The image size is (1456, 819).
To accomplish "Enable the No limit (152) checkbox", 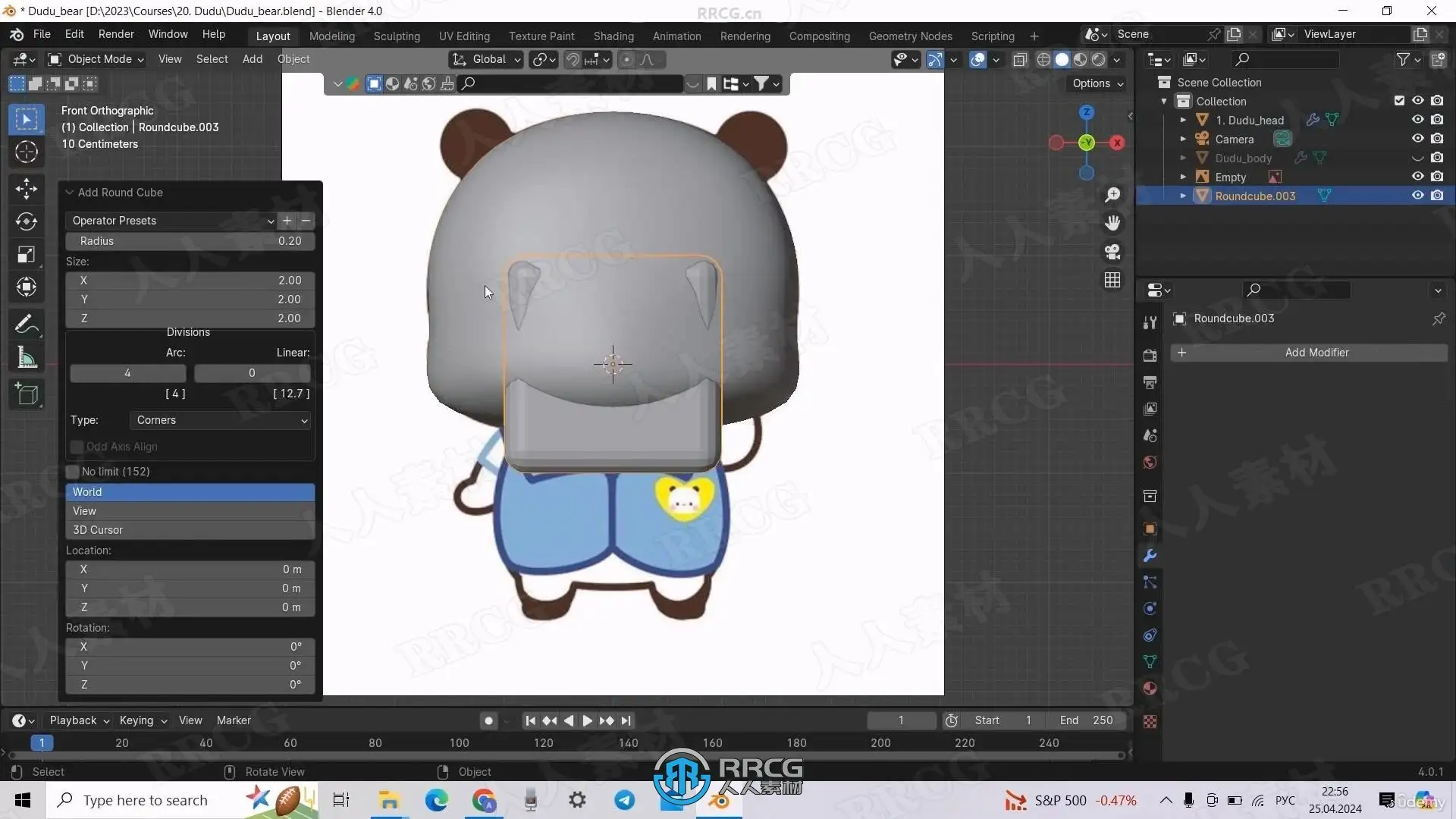I will 73,472.
